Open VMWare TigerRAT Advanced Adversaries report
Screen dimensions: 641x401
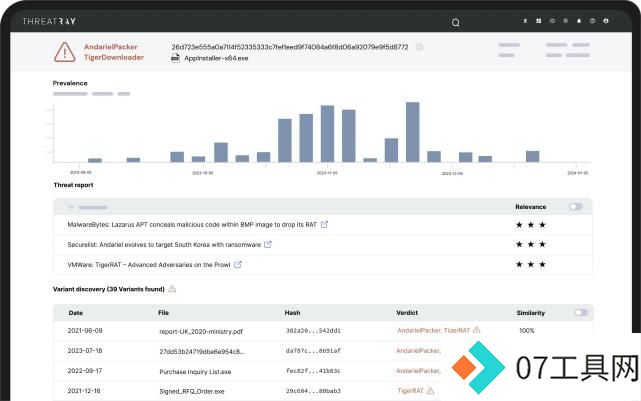click(149, 264)
